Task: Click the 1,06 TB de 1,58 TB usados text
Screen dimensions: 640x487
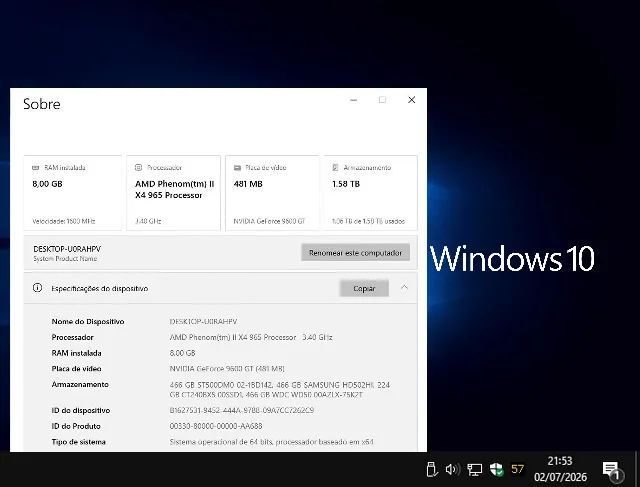Action: (x=368, y=221)
